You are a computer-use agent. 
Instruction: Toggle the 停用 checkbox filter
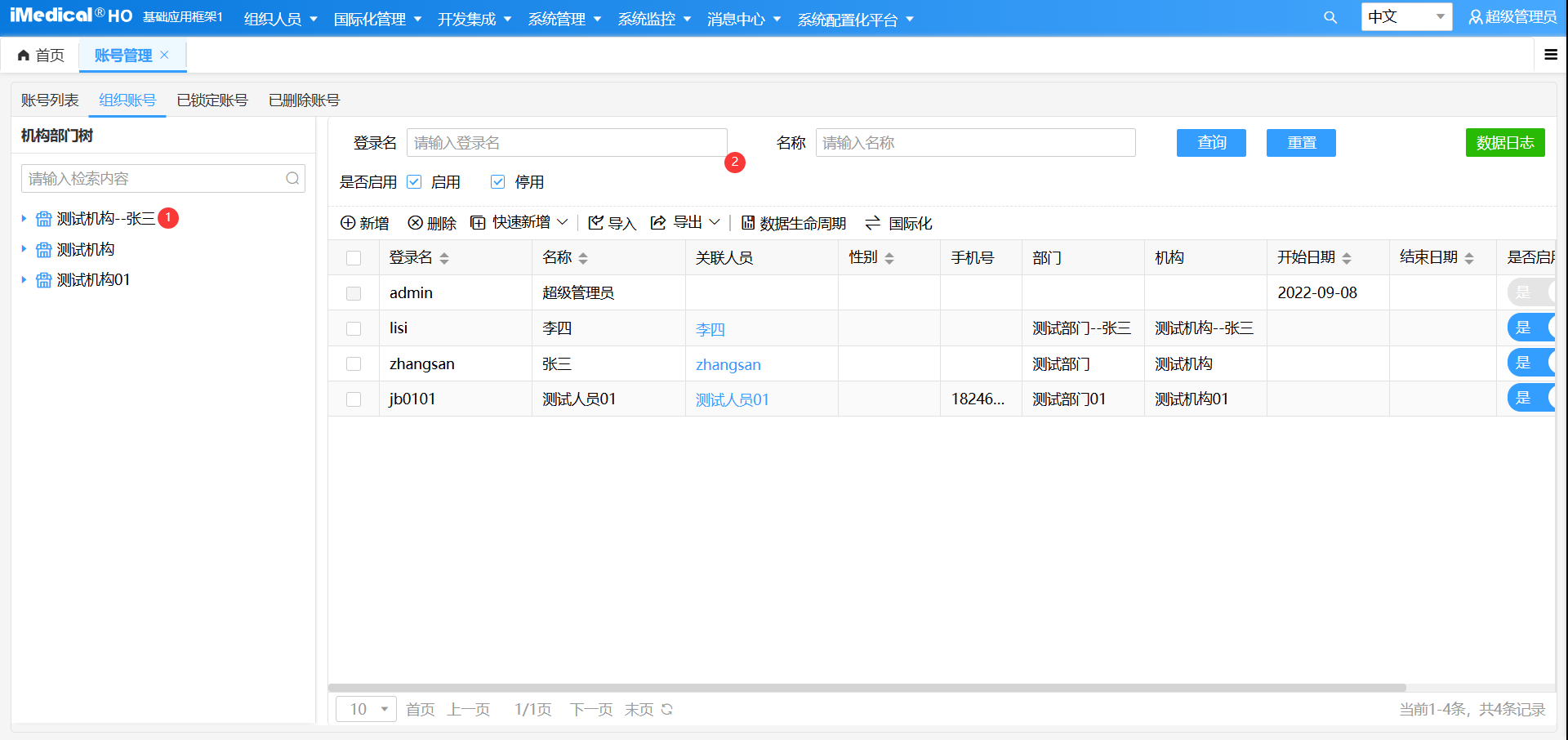(x=497, y=181)
